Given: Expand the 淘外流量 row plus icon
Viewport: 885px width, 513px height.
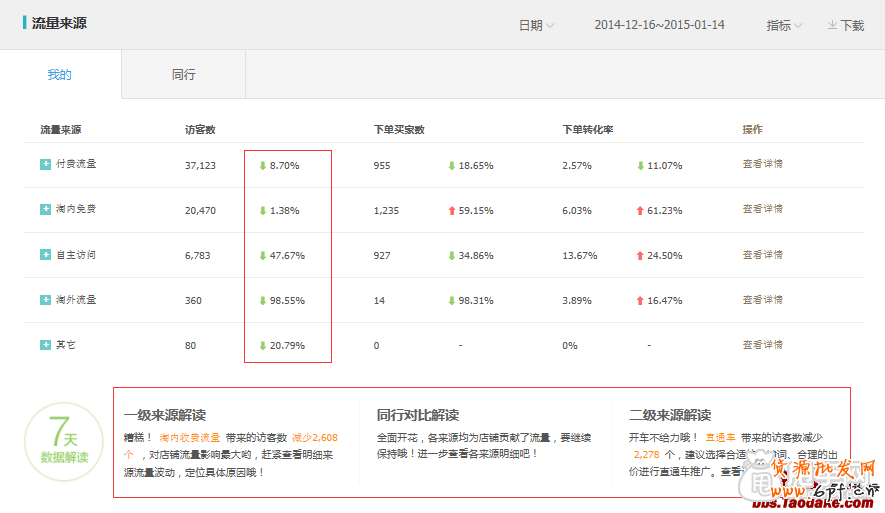Looking at the screenshot, I should coord(45,300).
